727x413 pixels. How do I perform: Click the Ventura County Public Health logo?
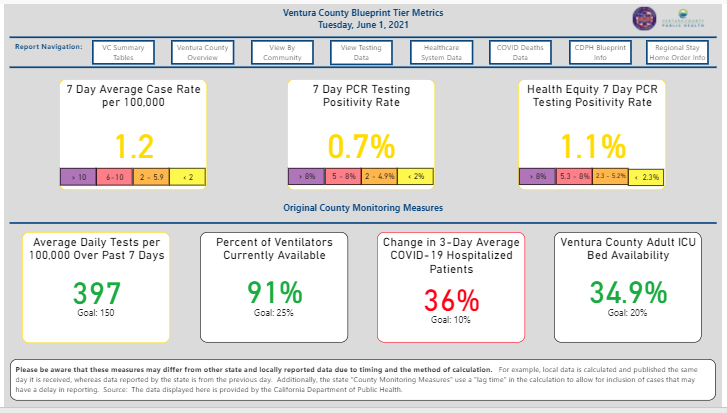tap(683, 19)
